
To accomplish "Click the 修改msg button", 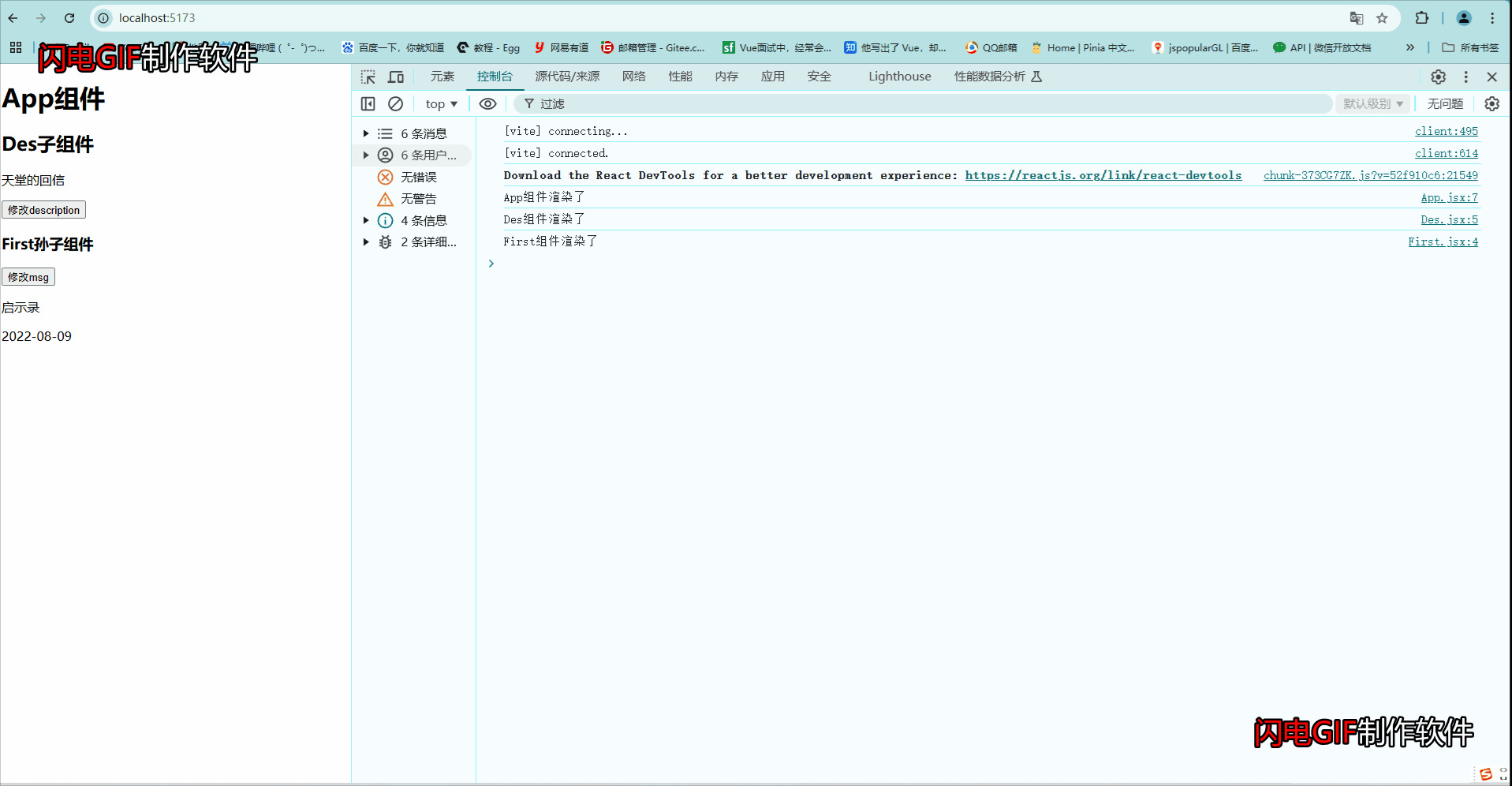I will click(28, 277).
